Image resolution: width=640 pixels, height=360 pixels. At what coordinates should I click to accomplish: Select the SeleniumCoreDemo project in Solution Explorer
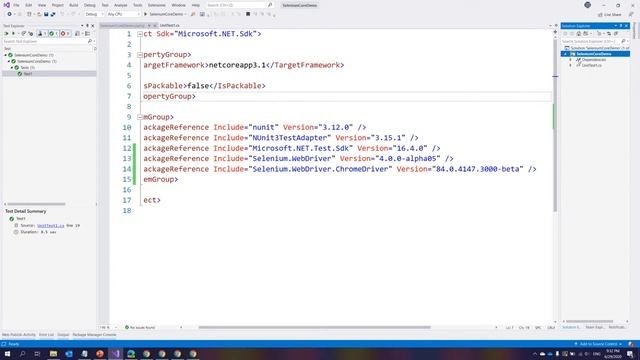594,54
